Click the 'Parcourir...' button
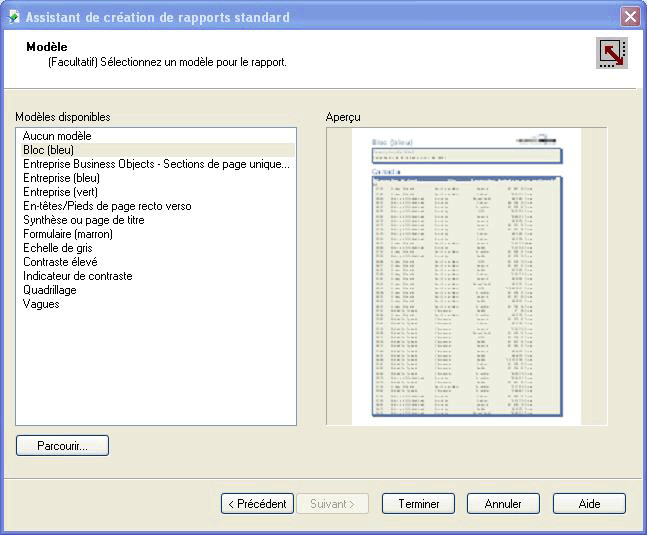The height and width of the screenshot is (535, 647). tap(62, 446)
